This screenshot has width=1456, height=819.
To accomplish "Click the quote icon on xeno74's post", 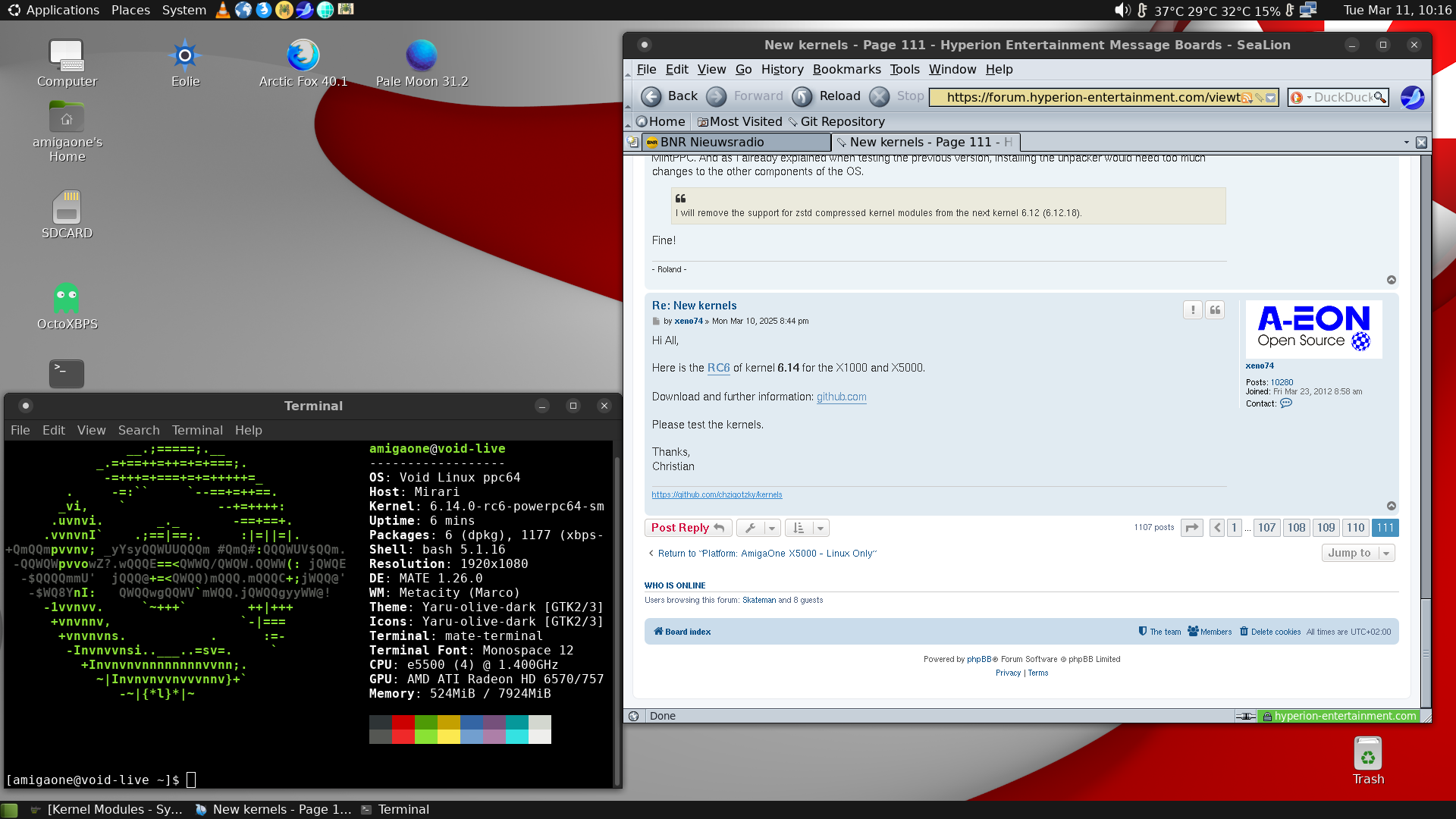I will tap(1215, 309).
